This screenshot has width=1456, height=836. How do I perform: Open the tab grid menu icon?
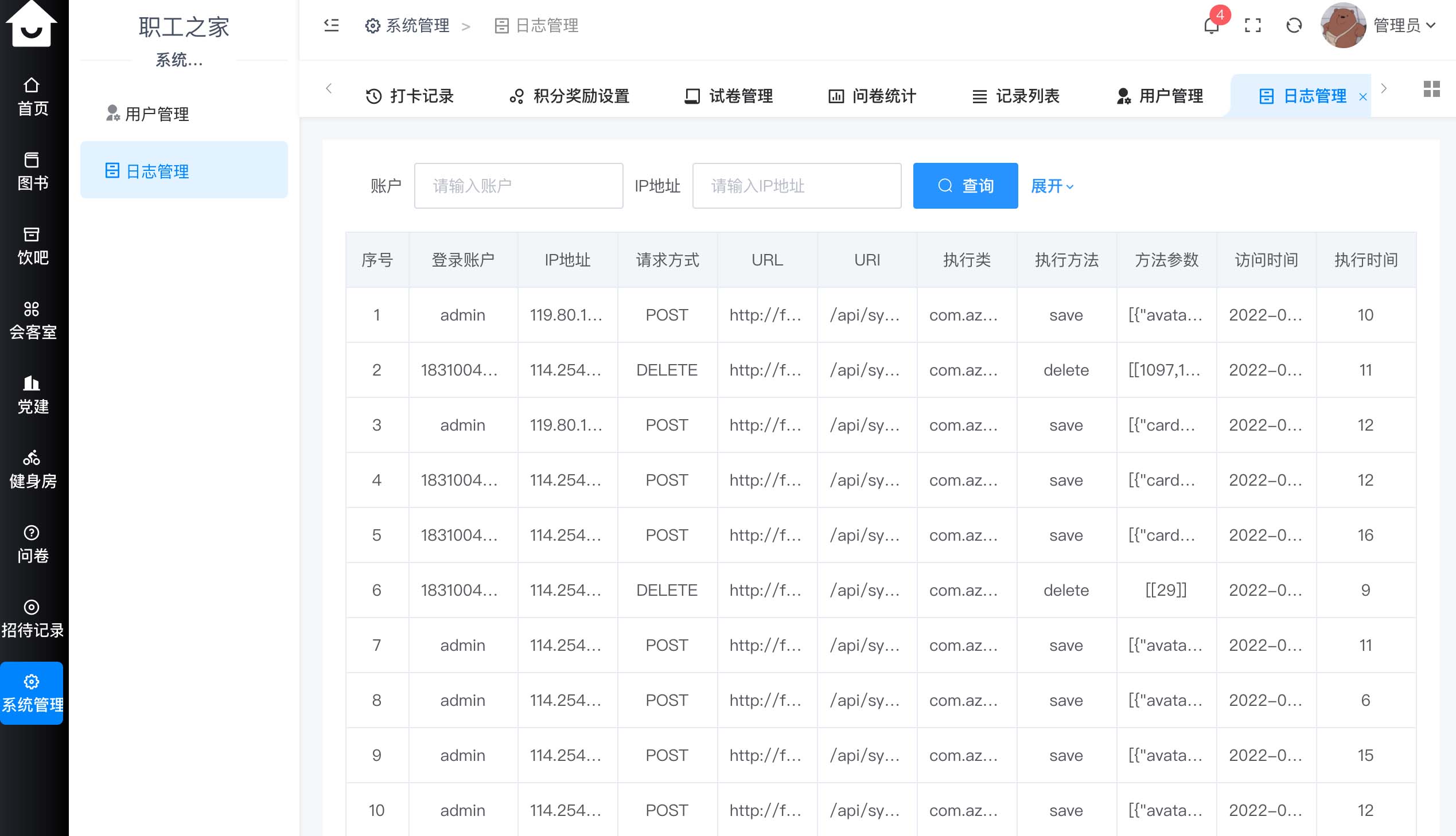point(1431,89)
